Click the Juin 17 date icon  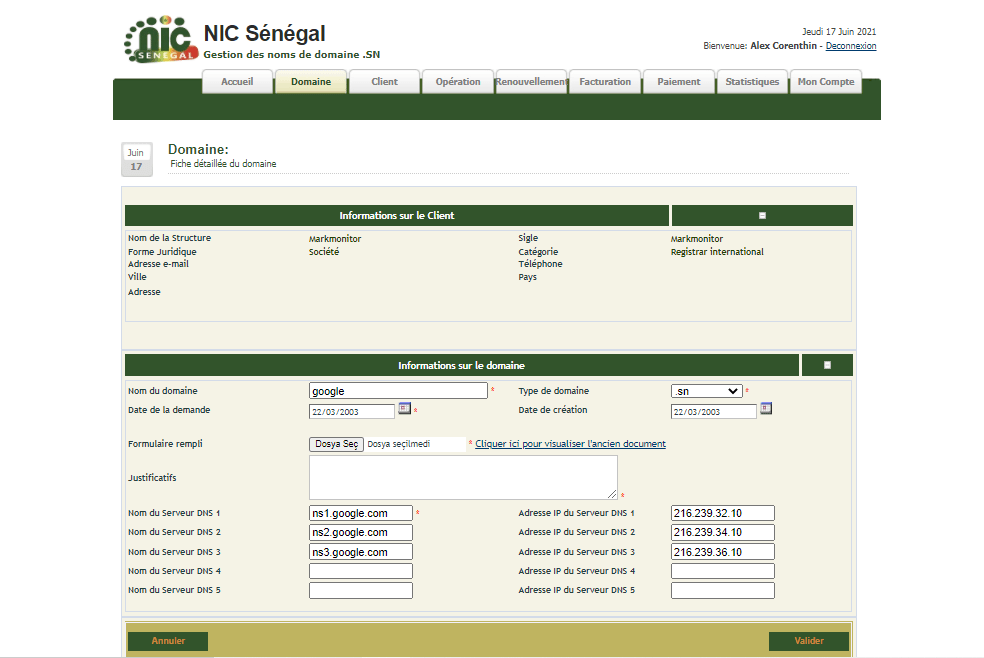(x=137, y=159)
